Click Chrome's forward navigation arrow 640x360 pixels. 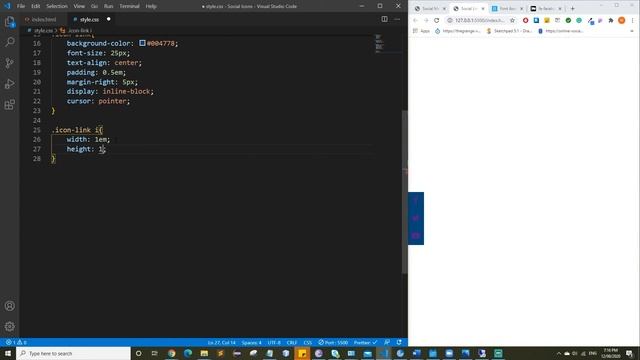click(426, 20)
